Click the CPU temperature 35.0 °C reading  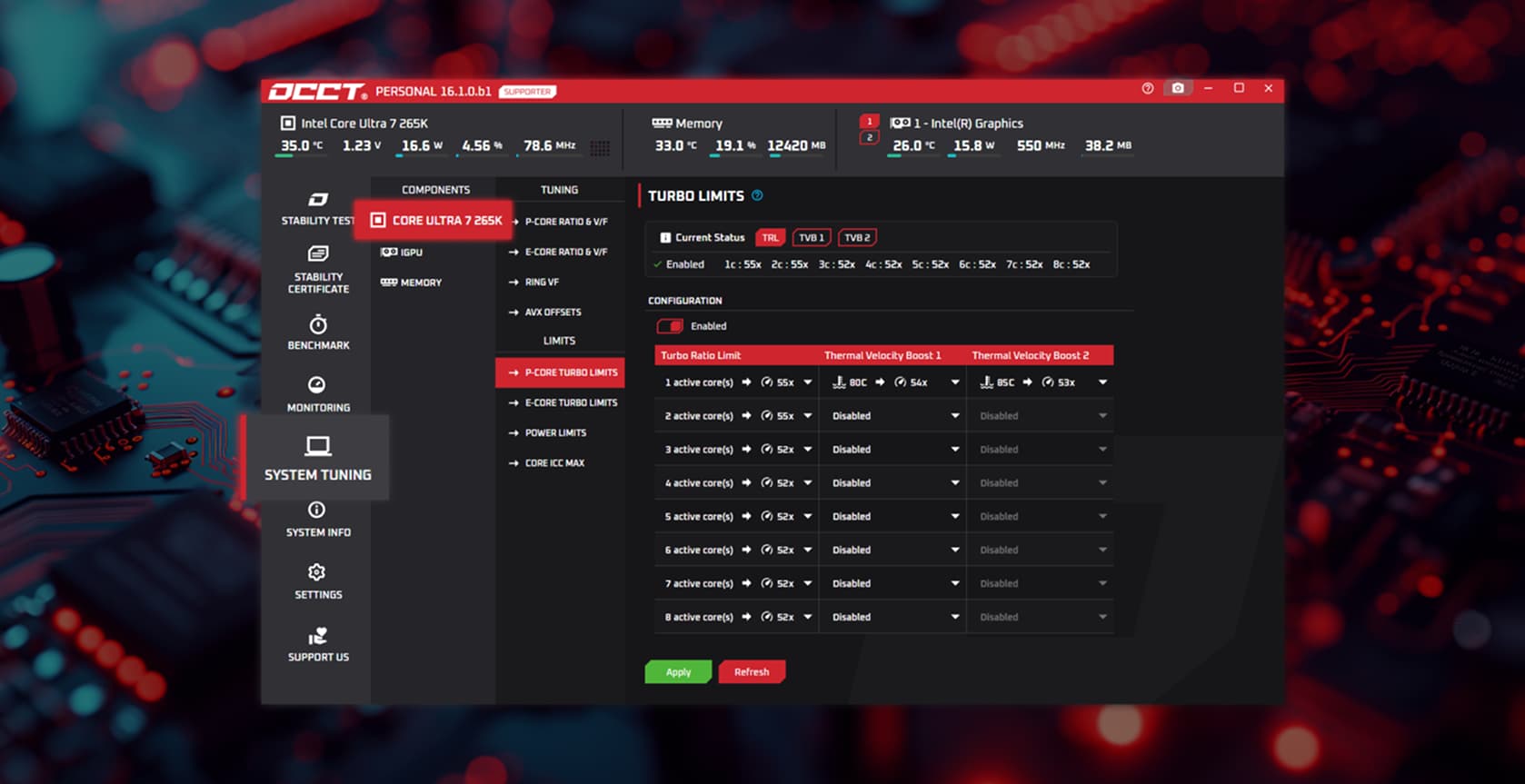coord(302,145)
